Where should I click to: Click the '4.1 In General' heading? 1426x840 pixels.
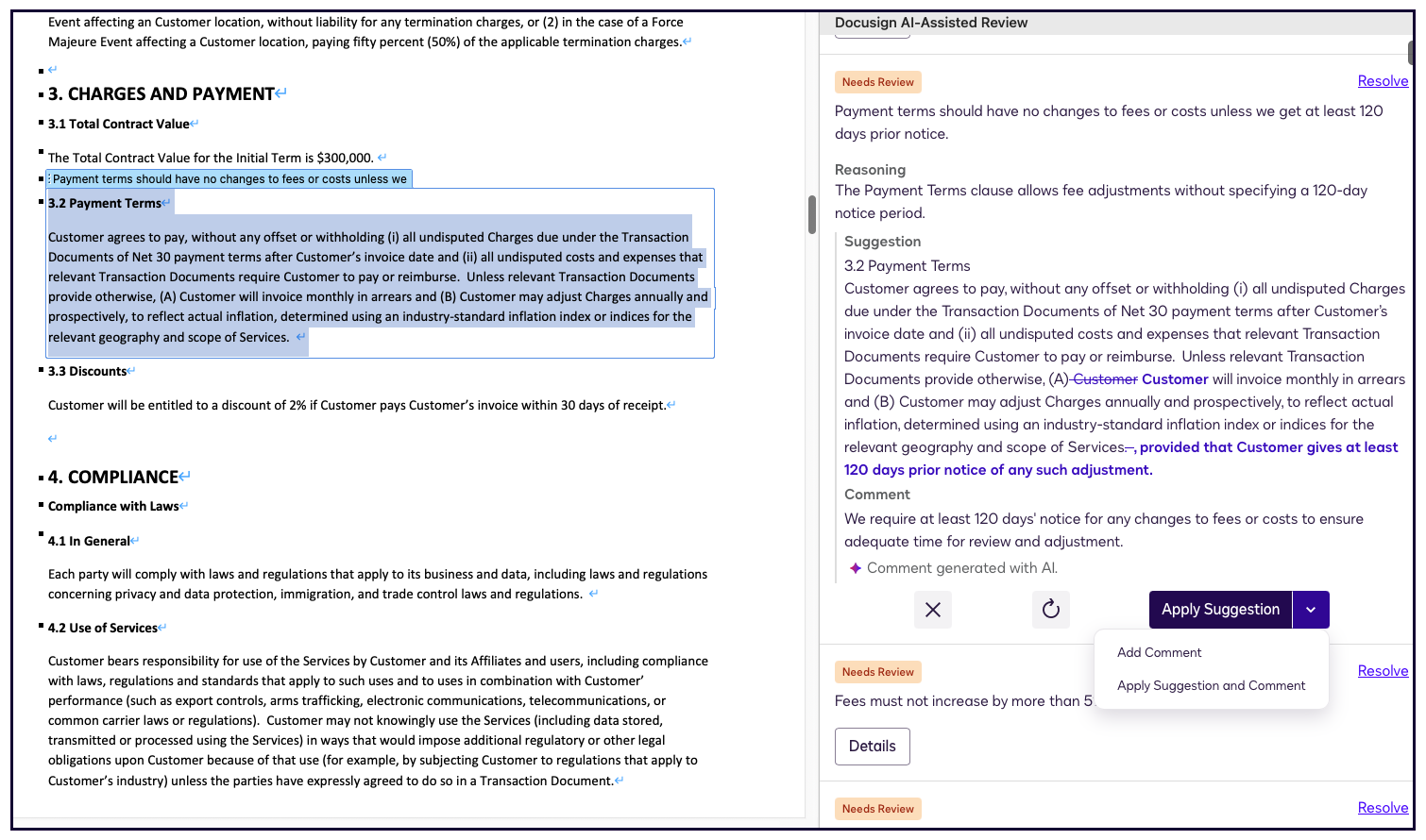(89, 541)
